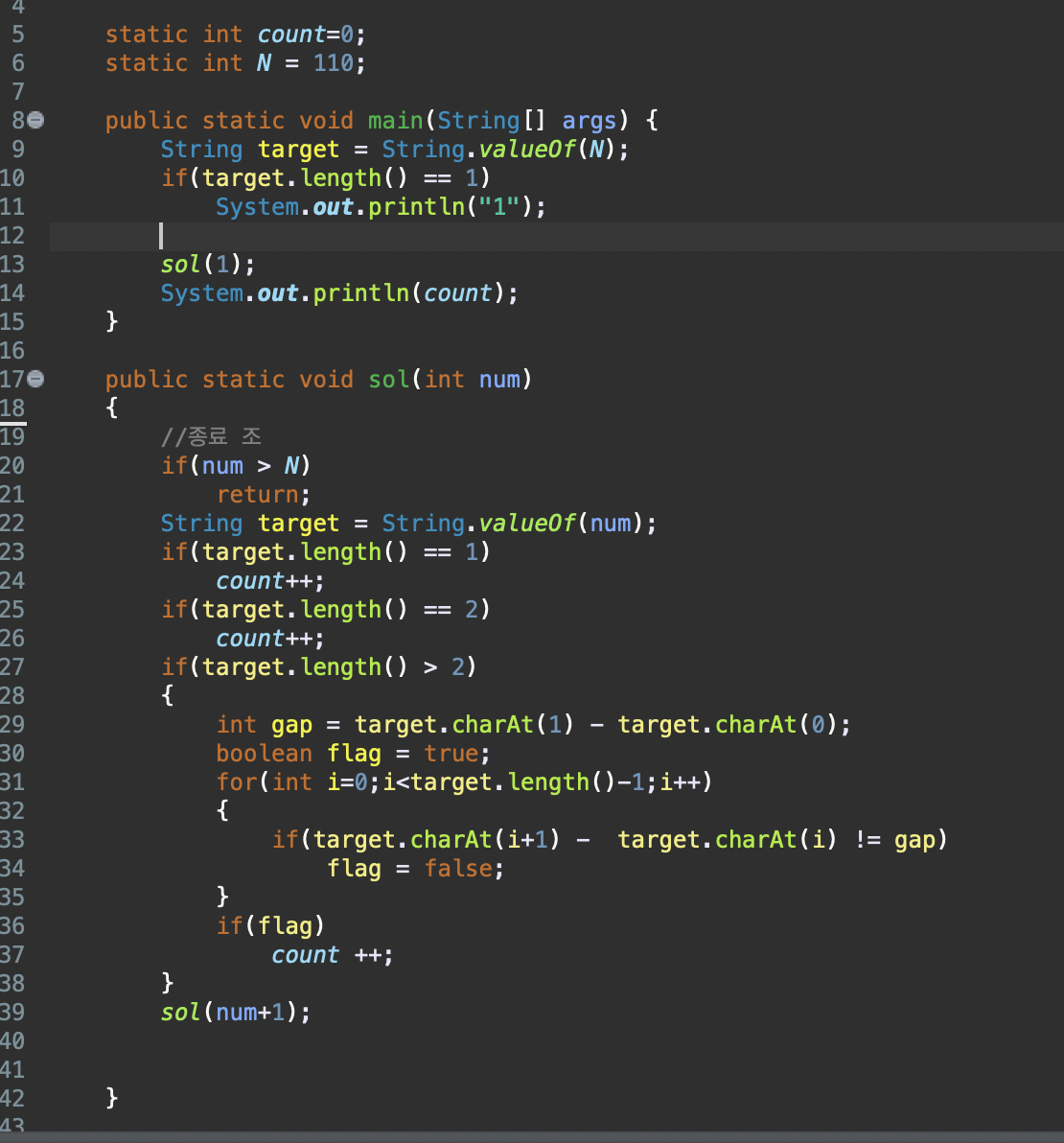Click 'count++;' on line 26

click(270, 639)
